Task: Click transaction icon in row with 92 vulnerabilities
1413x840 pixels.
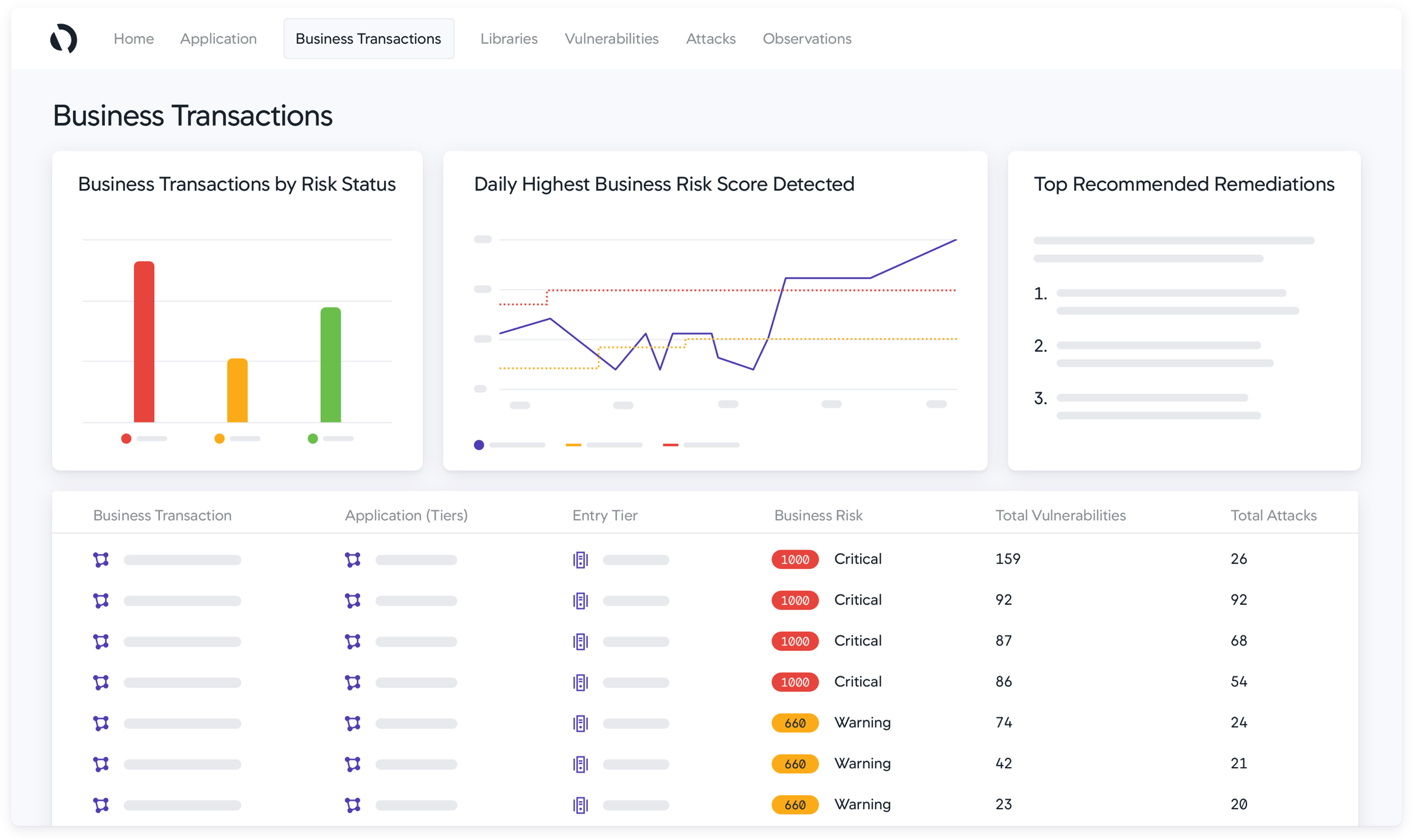Action: click(x=101, y=601)
